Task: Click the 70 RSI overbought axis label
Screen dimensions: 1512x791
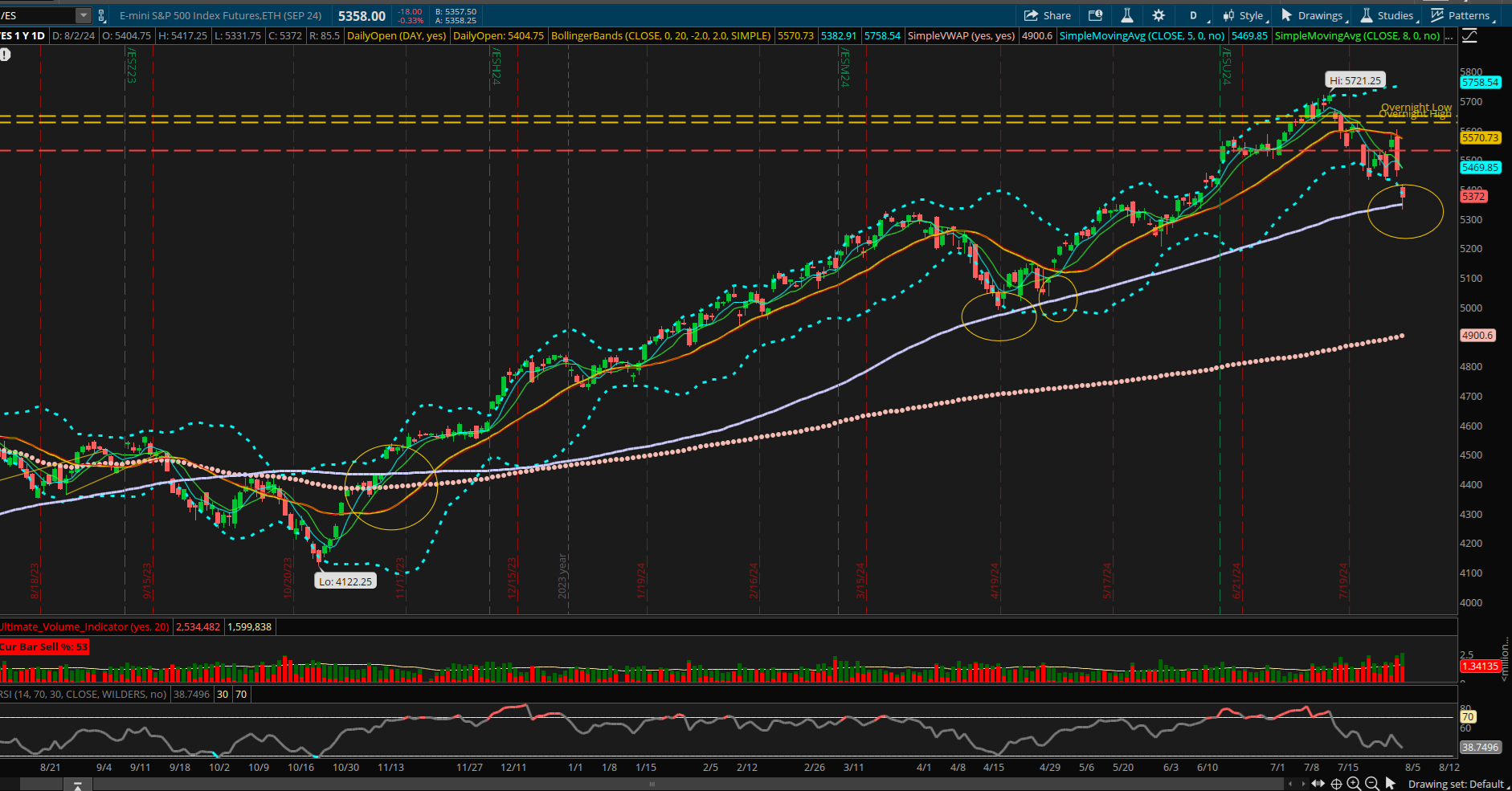Action: (1468, 716)
